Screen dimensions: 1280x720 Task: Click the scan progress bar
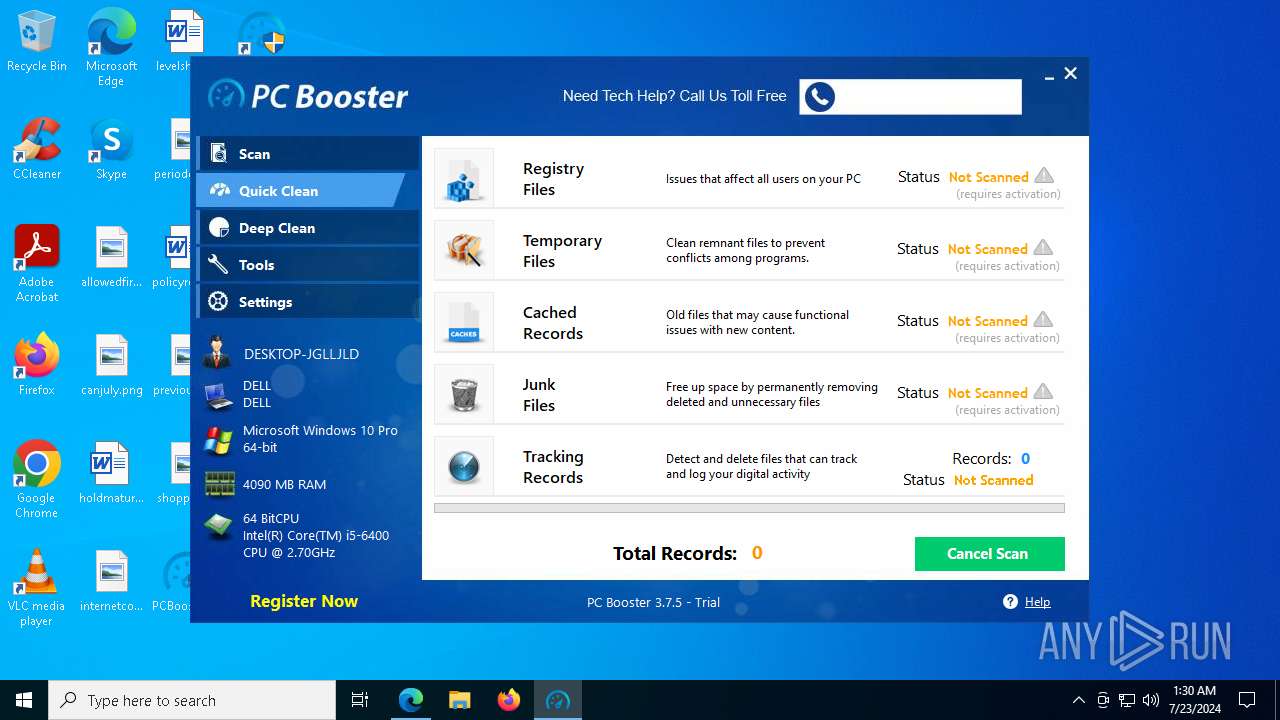pos(749,508)
